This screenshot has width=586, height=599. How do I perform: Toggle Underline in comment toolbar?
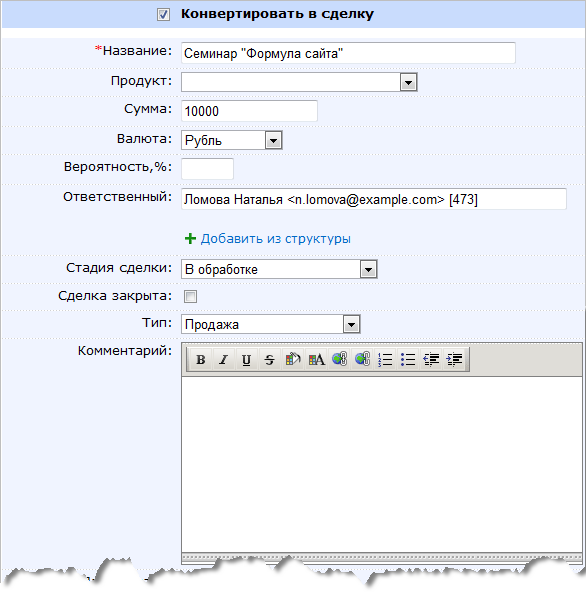(246, 359)
